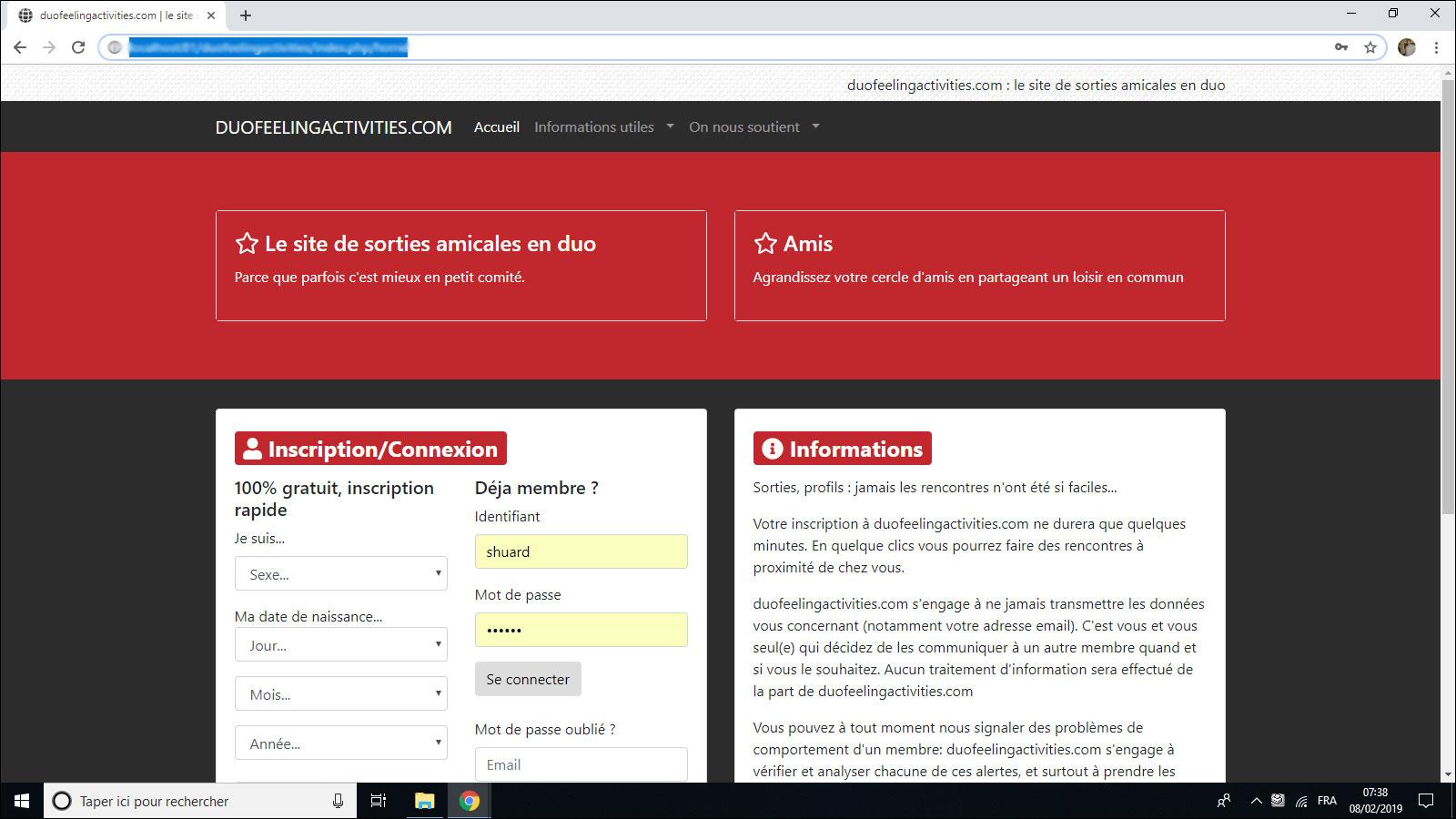Open Chrome three-dot menu
The width and height of the screenshot is (1456, 819).
pyautogui.click(x=1437, y=47)
